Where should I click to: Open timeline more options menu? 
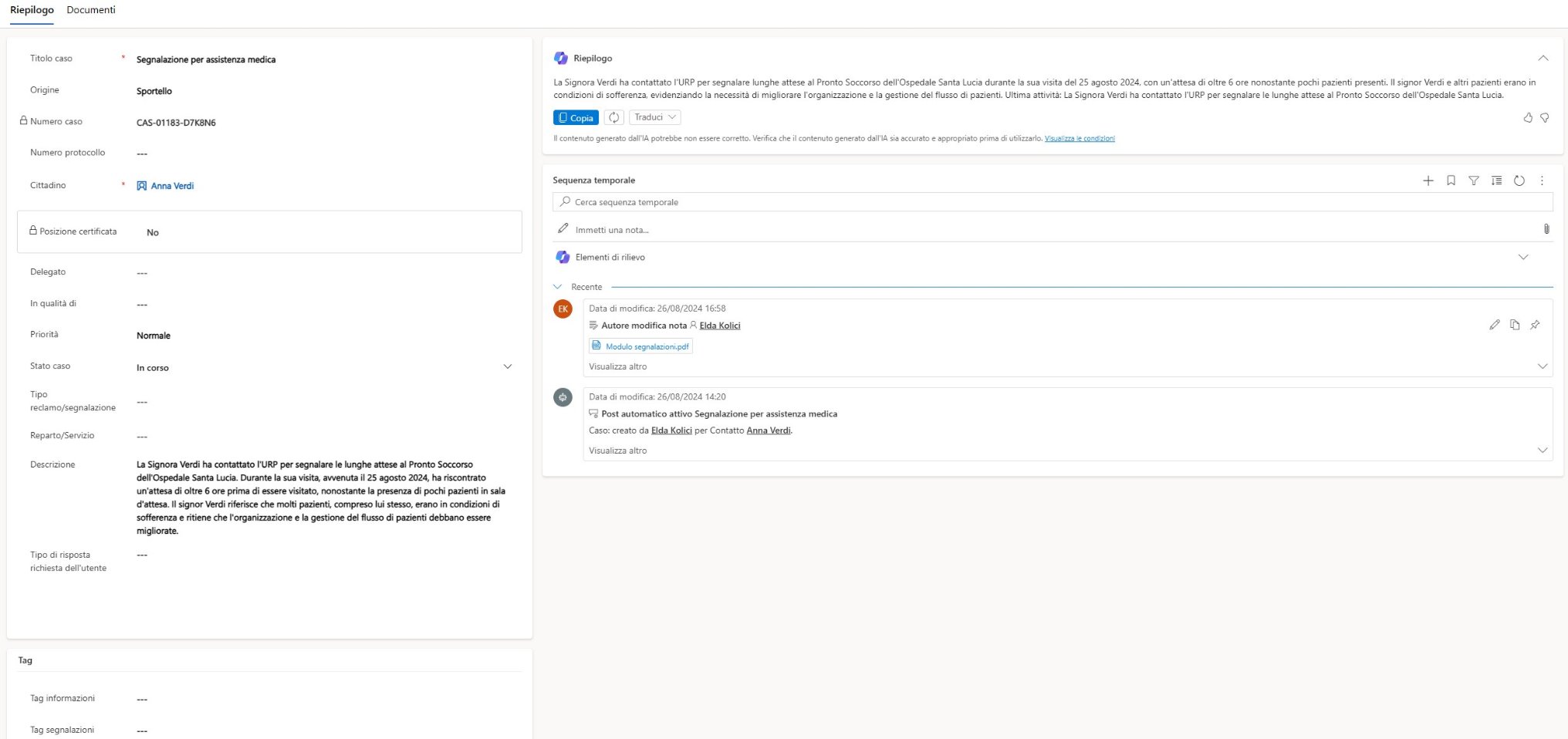point(1542,181)
